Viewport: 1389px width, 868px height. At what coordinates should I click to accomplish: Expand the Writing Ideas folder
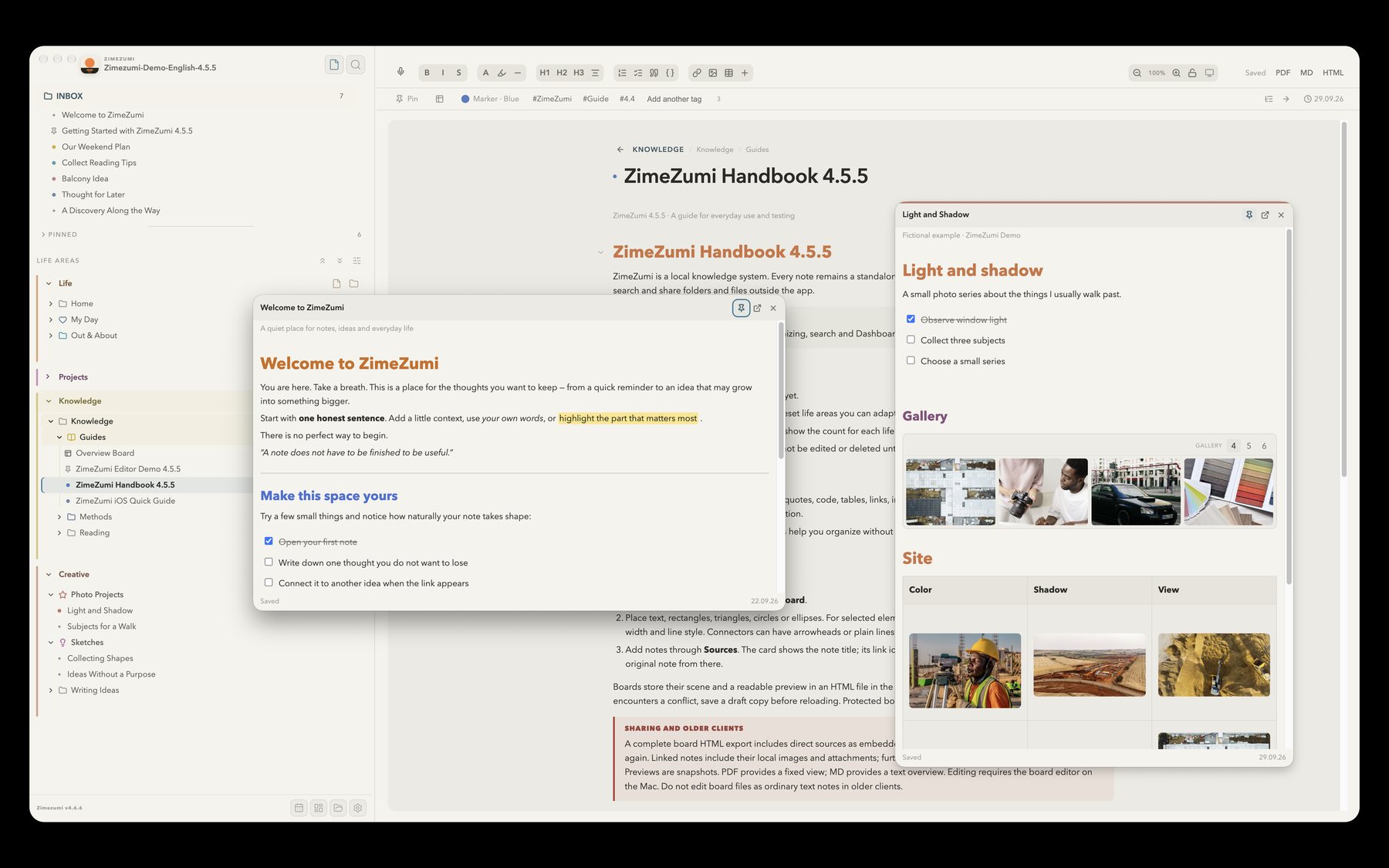point(51,691)
